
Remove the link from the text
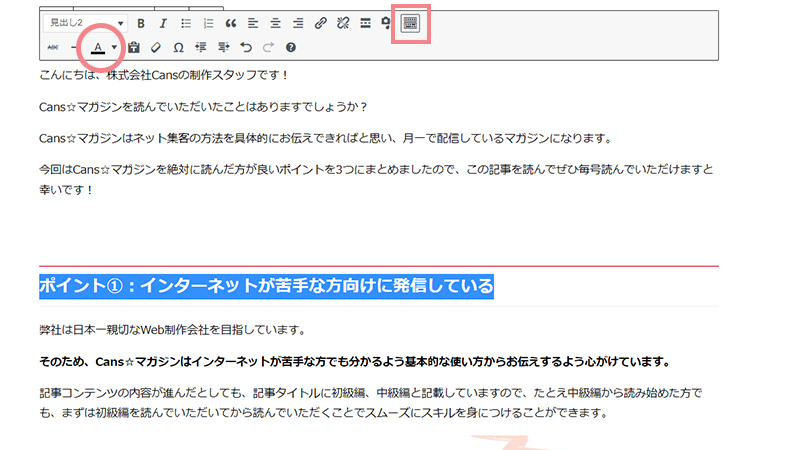(343, 23)
